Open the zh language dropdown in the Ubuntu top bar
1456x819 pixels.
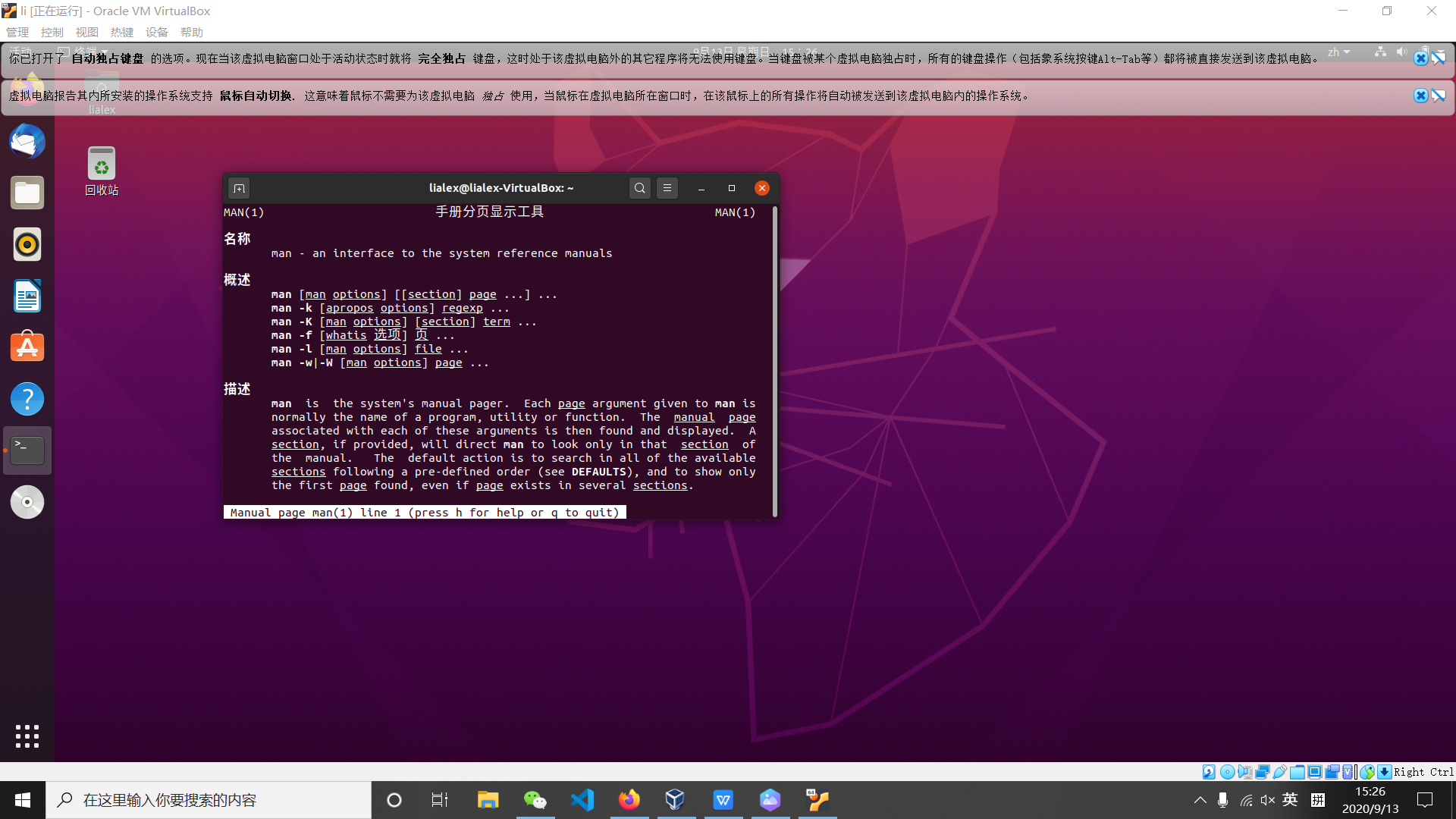coord(1338,52)
